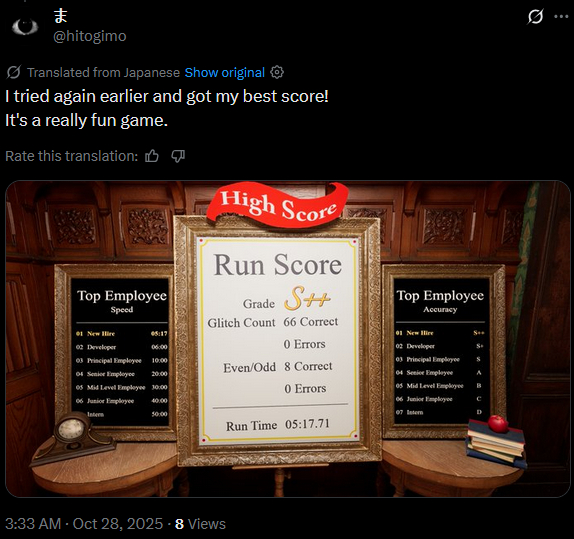Viewport: 574px width, 539px height.
Task: Click the 8 Views count
Action: coord(200,524)
